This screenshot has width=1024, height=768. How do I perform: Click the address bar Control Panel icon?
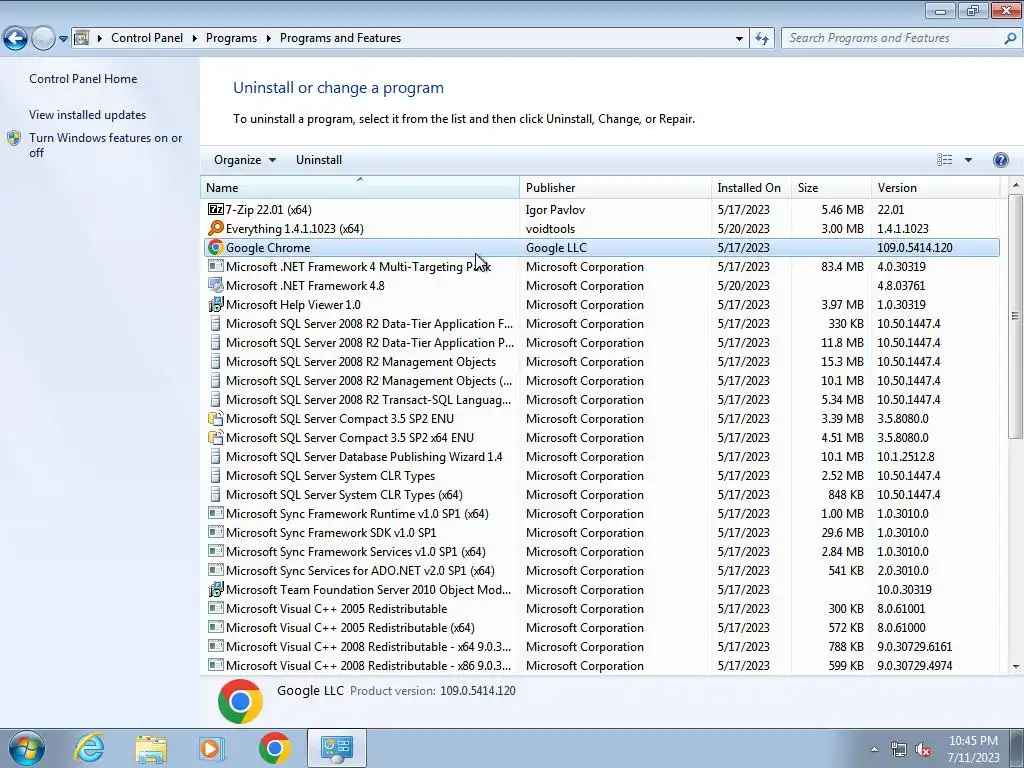[x=82, y=38]
